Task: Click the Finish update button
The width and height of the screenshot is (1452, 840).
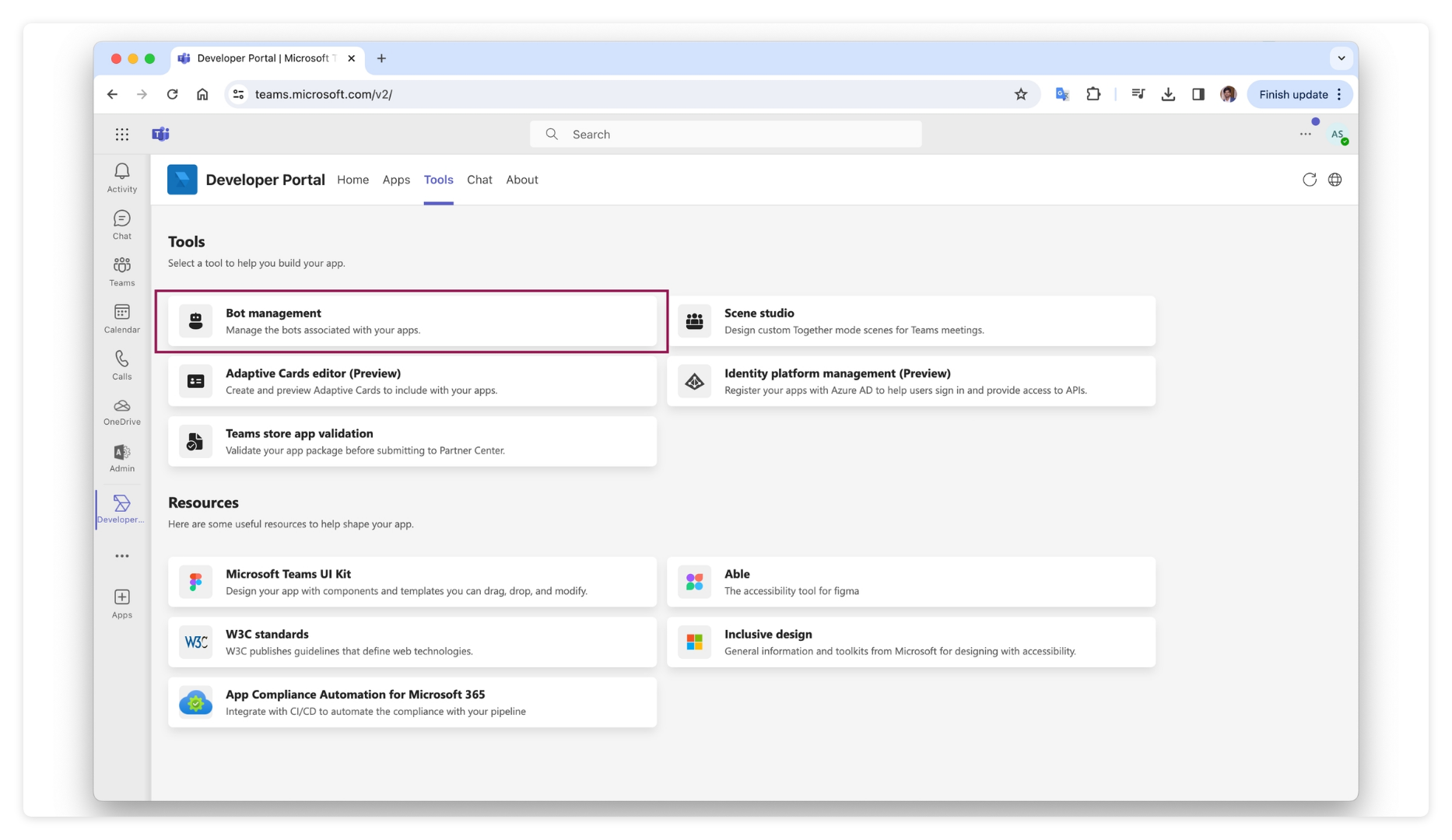Action: [x=1293, y=94]
